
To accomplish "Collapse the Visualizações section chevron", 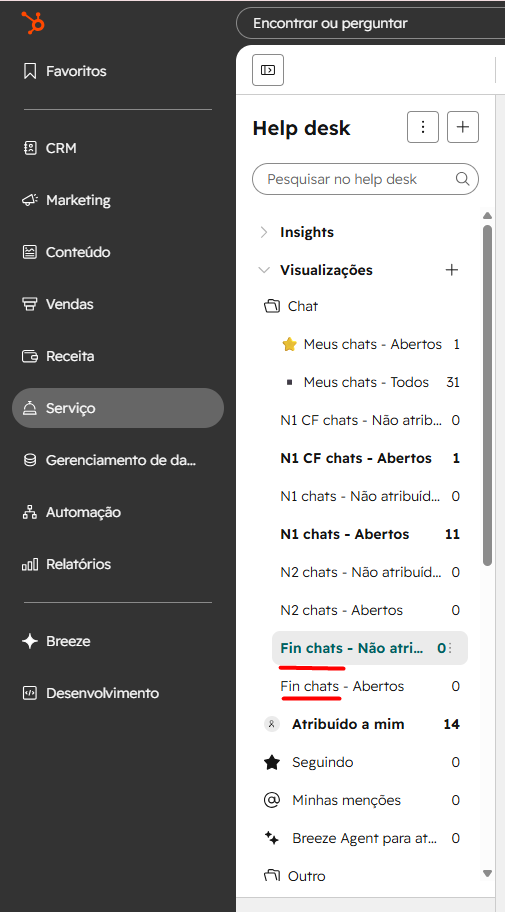I will pos(264,270).
